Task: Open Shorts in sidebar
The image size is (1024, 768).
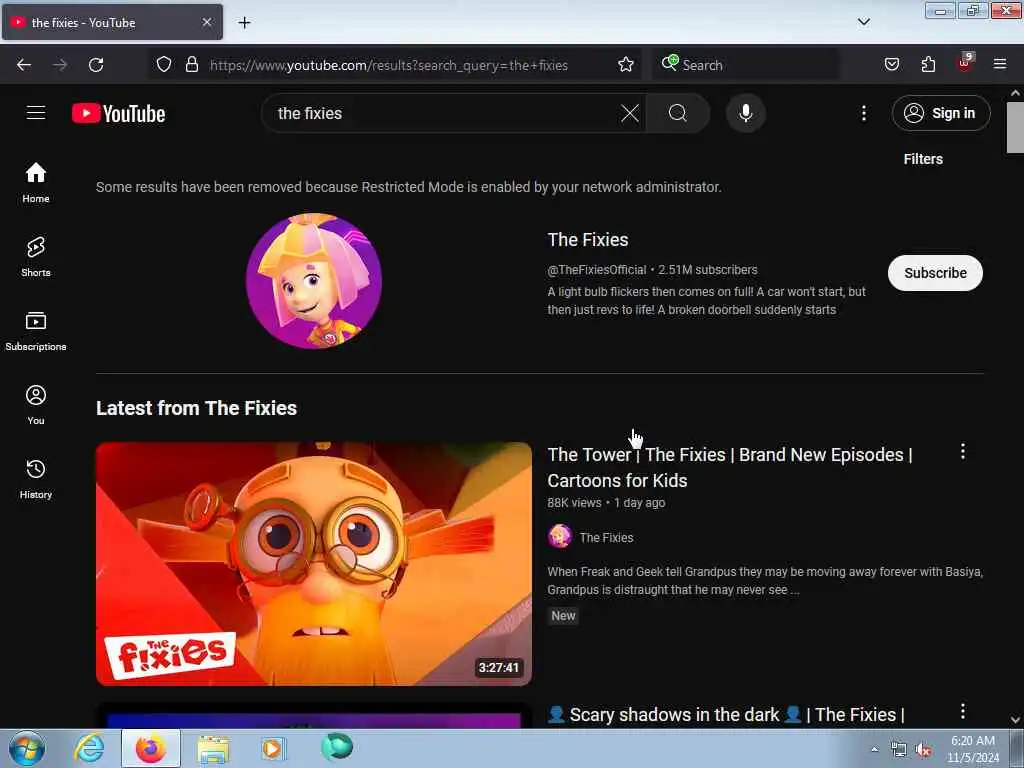Action: pos(36,257)
